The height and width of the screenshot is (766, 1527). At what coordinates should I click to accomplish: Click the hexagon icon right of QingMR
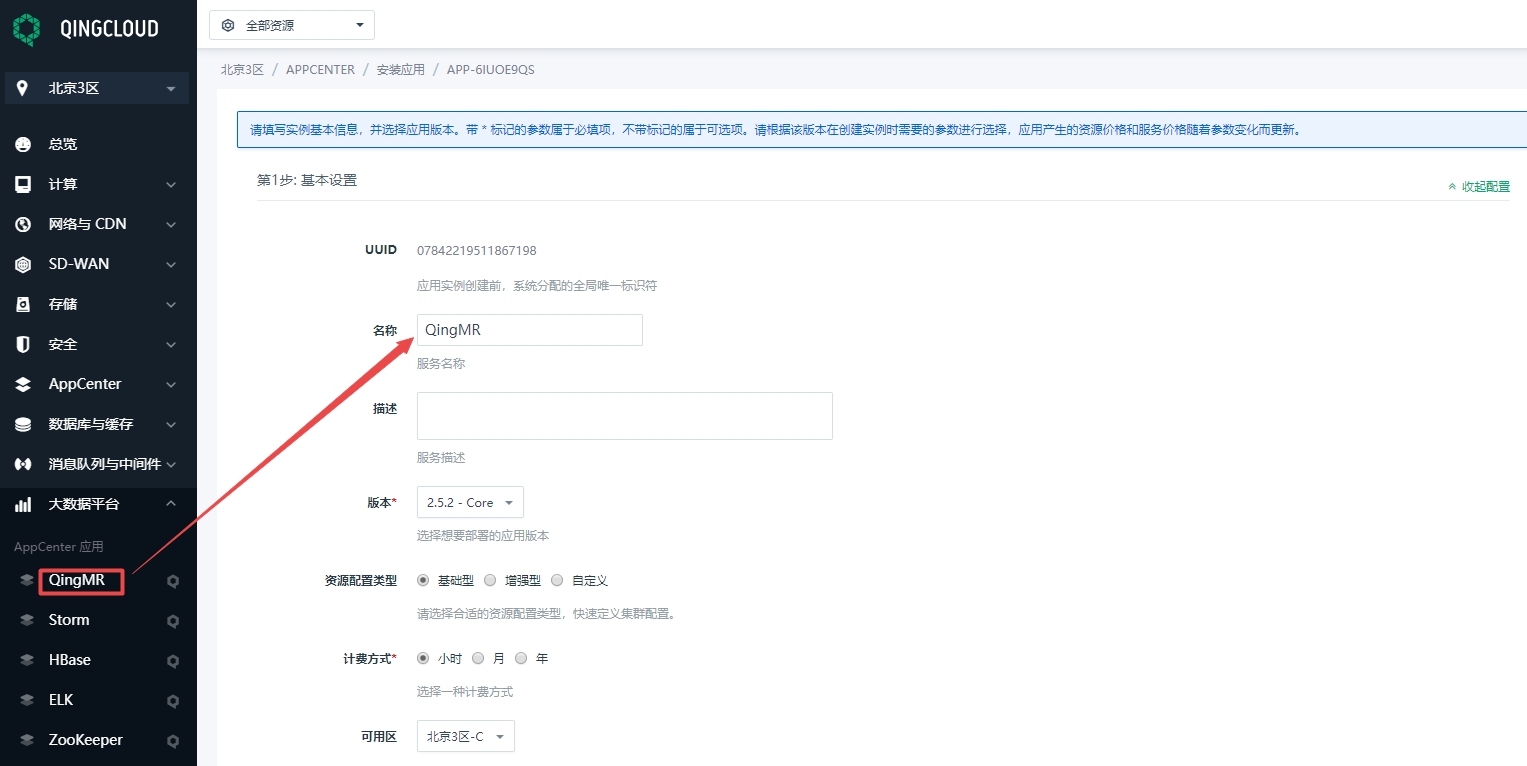pyautogui.click(x=172, y=581)
